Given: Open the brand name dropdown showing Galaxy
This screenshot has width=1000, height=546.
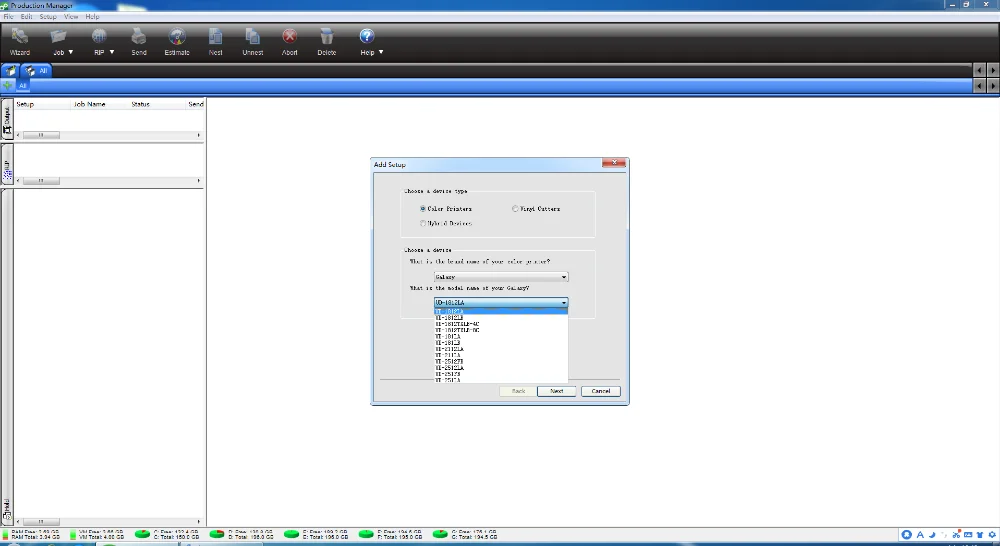Looking at the screenshot, I should coord(501,277).
